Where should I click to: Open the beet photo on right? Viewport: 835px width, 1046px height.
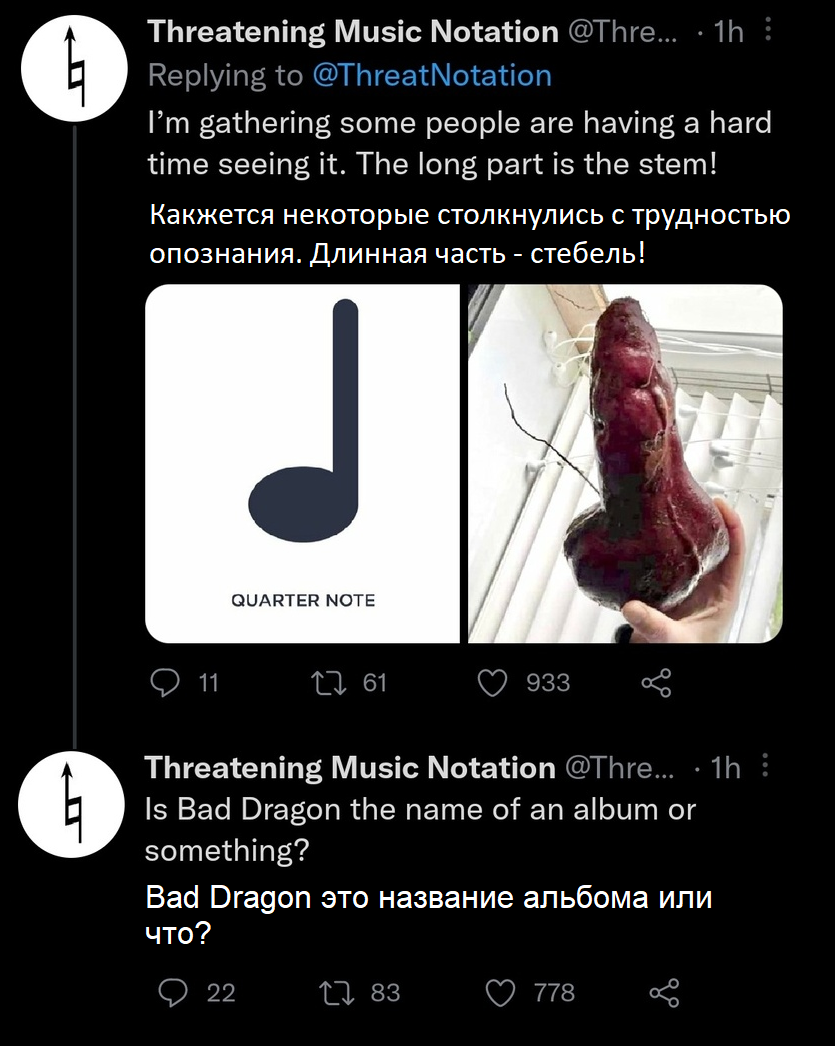point(624,463)
